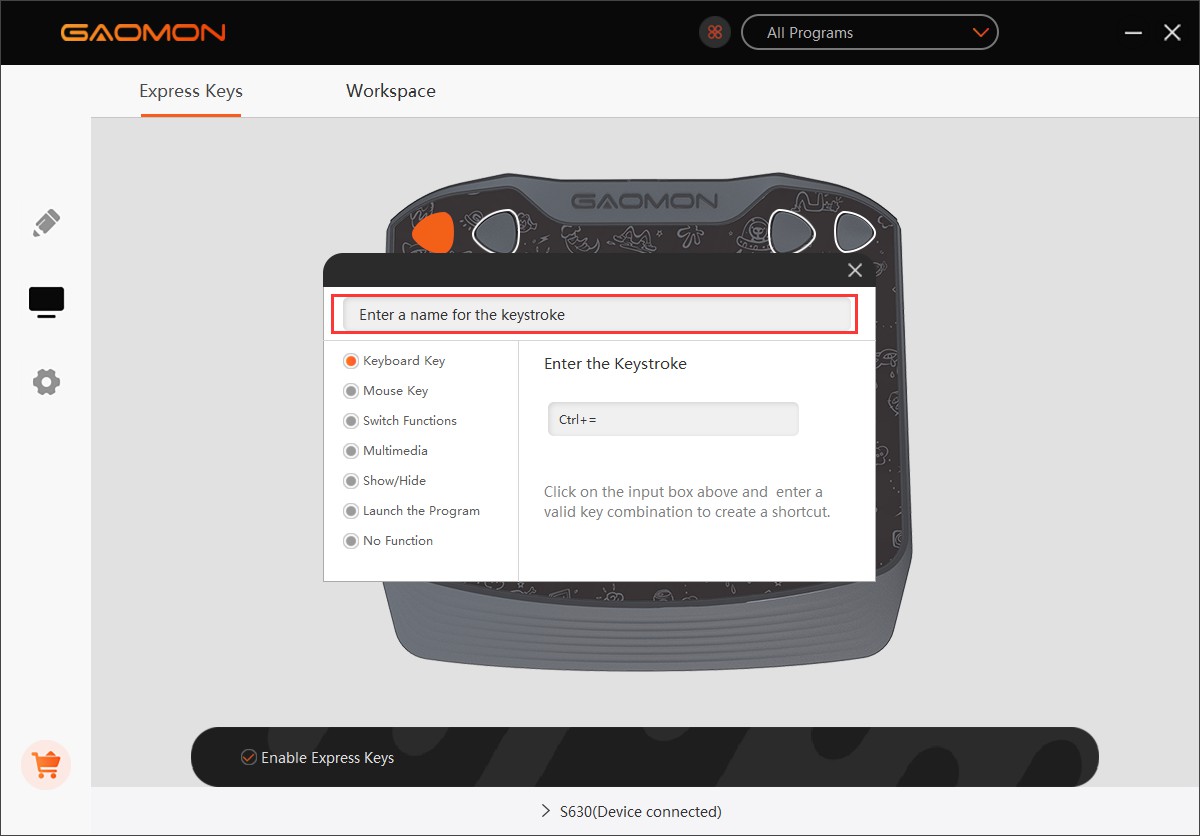1200x836 pixels.
Task: Click the red program grid icon
Action: pos(714,33)
